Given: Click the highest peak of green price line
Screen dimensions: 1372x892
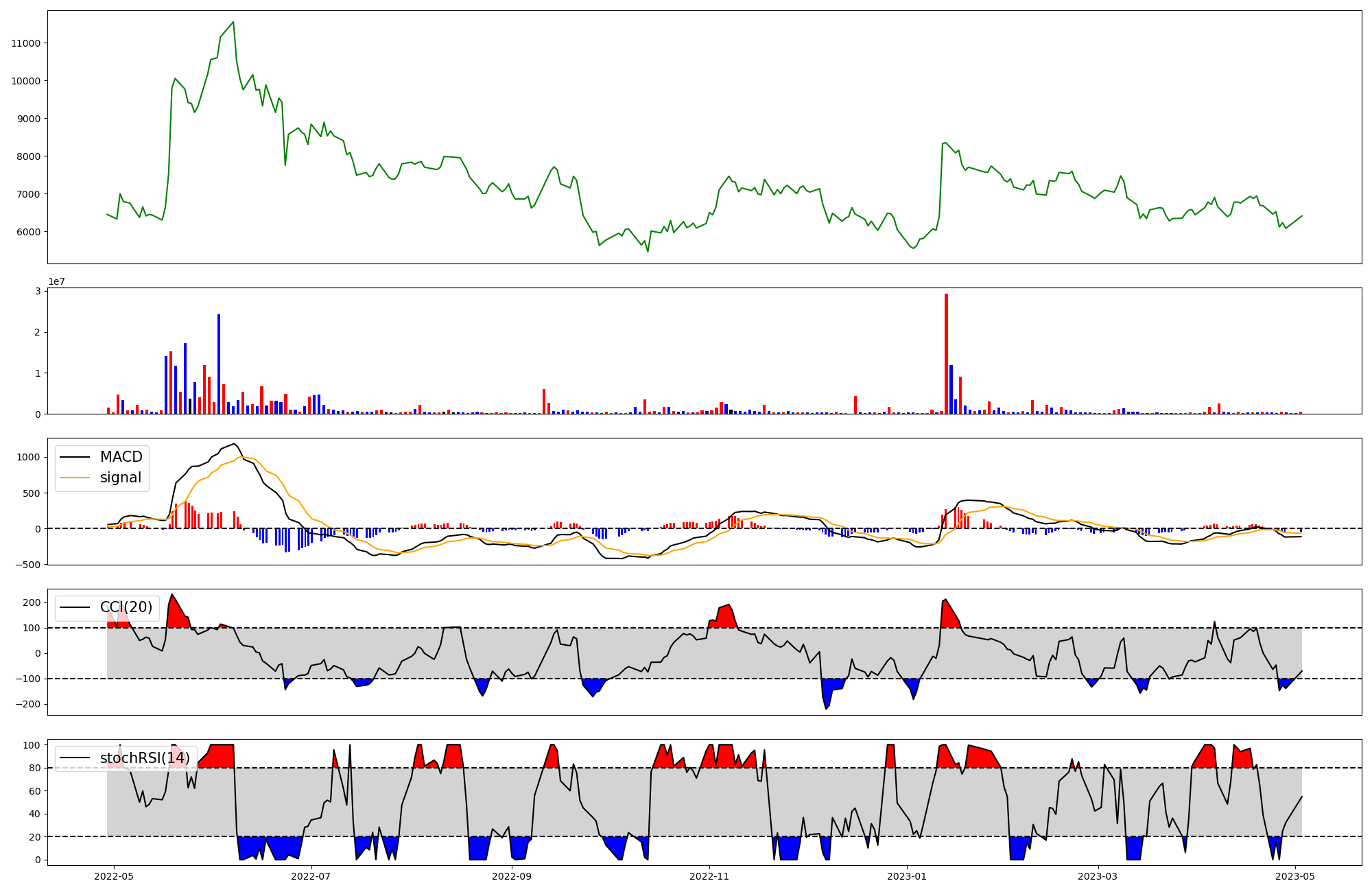Looking at the screenshot, I should tap(233, 22).
